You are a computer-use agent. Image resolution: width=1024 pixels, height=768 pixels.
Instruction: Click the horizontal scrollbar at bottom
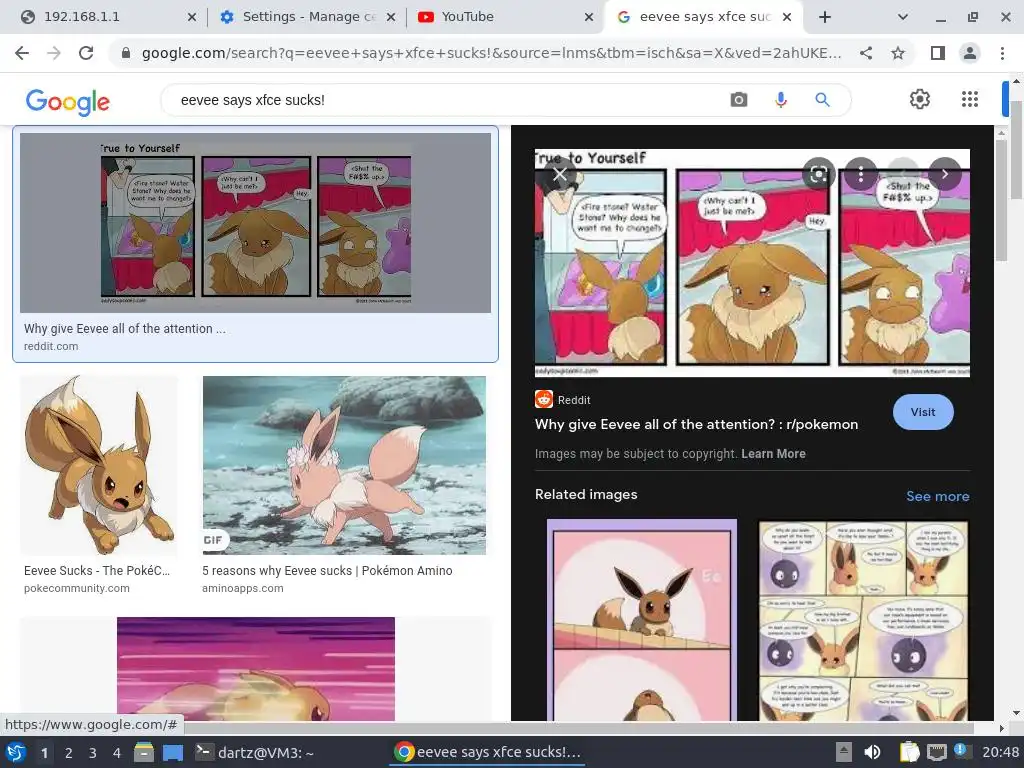pos(580,728)
